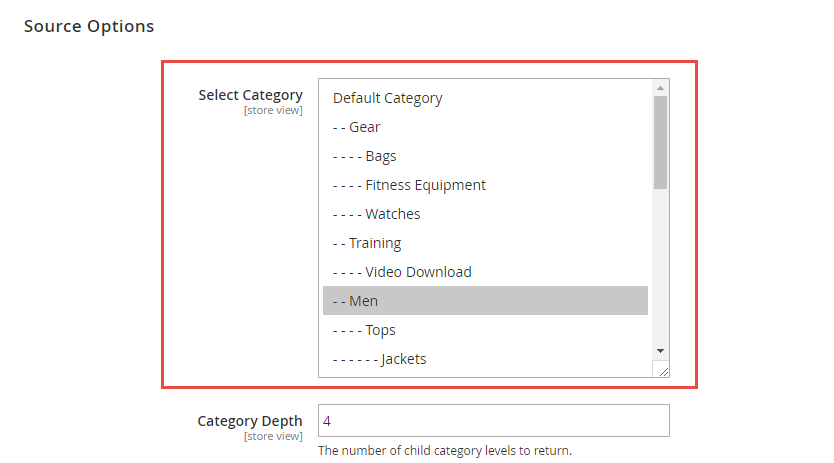The height and width of the screenshot is (463, 834).
Task: Select the Bags subcategory
Action: [x=485, y=156]
